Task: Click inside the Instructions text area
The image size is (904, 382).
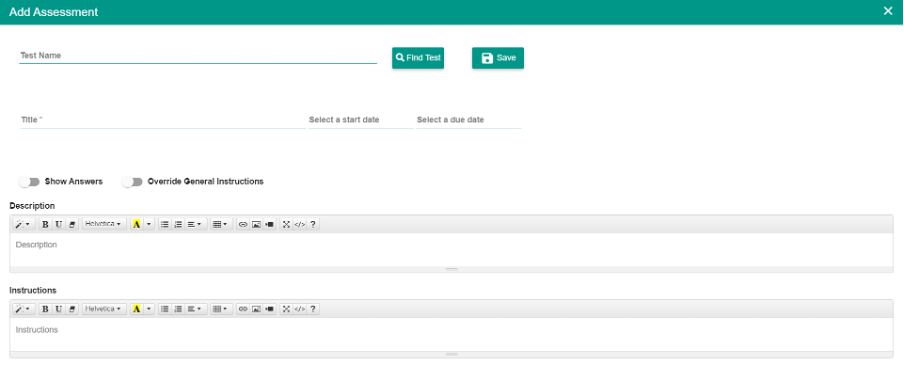Action: pyautogui.click(x=451, y=334)
